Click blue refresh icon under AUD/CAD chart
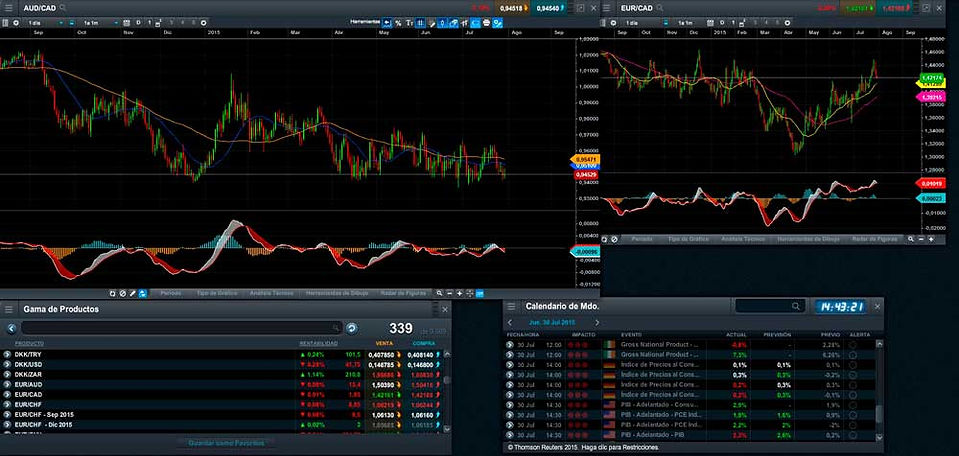The height and width of the screenshot is (456, 959). (x=143, y=293)
